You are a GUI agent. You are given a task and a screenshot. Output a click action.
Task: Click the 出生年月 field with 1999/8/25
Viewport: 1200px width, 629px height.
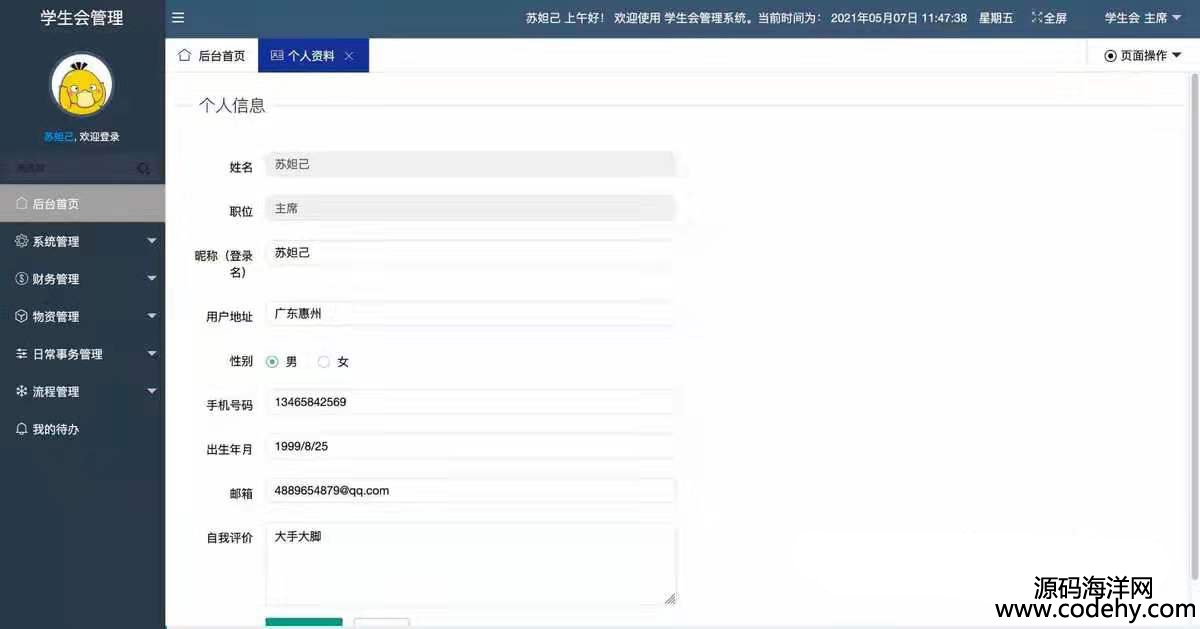point(470,446)
